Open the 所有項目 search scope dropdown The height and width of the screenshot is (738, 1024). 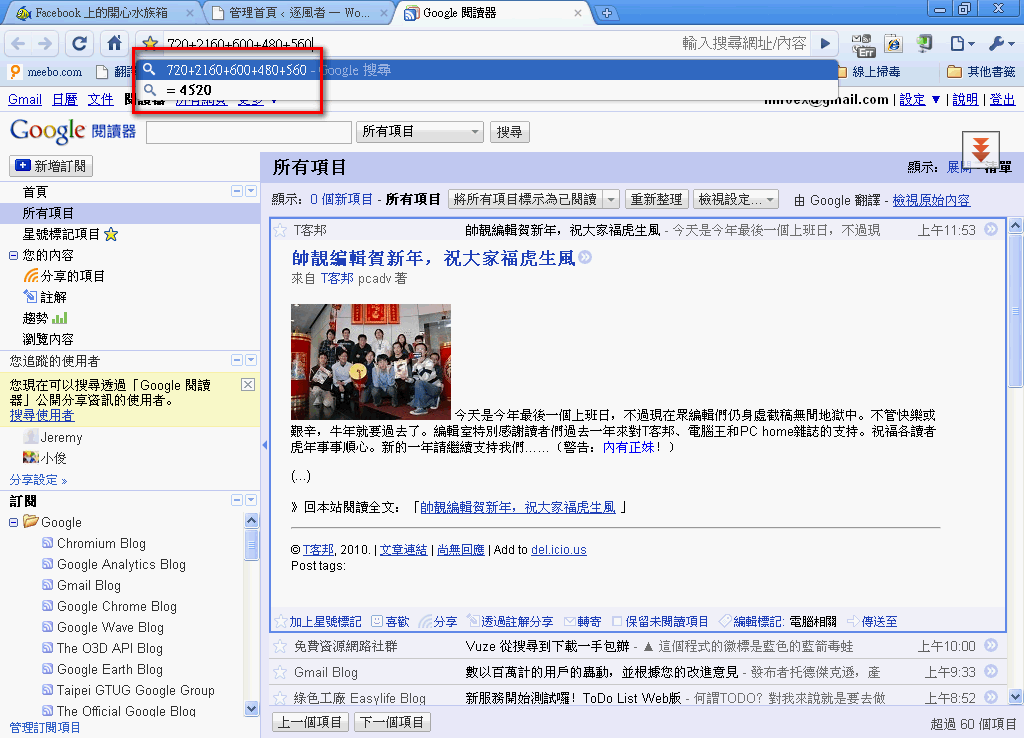tap(419, 132)
